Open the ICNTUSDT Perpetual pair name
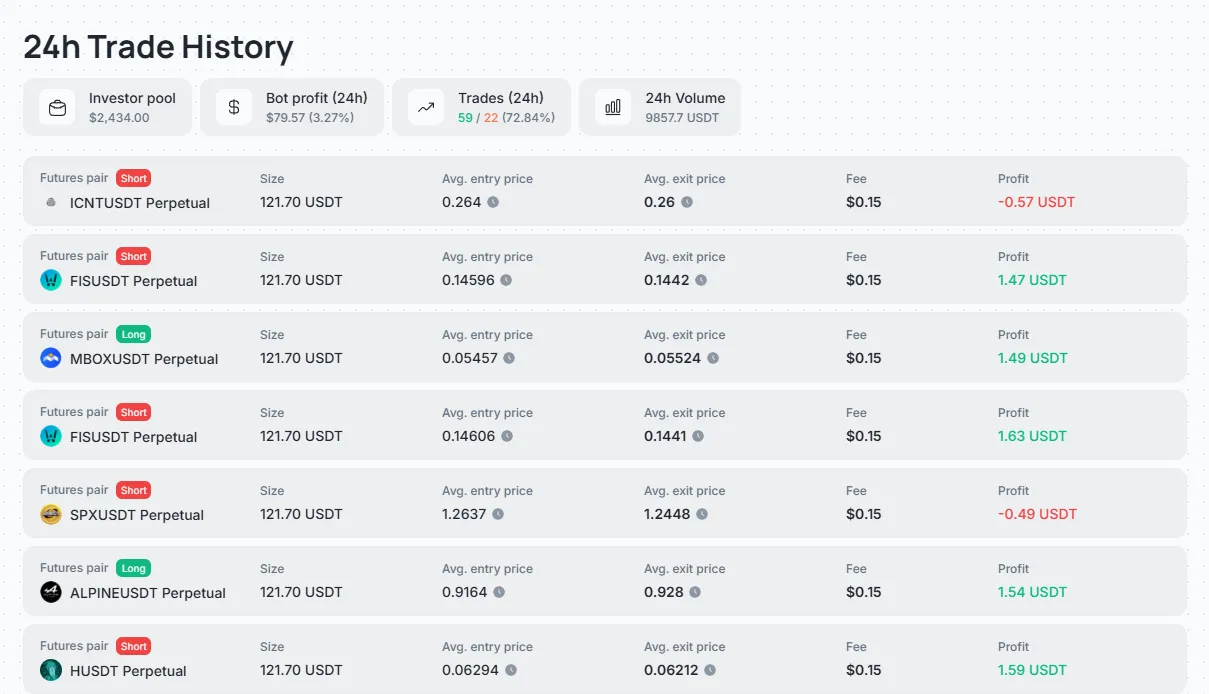Image resolution: width=1209 pixels, height=694 pixels. click(x=140, y=203)
